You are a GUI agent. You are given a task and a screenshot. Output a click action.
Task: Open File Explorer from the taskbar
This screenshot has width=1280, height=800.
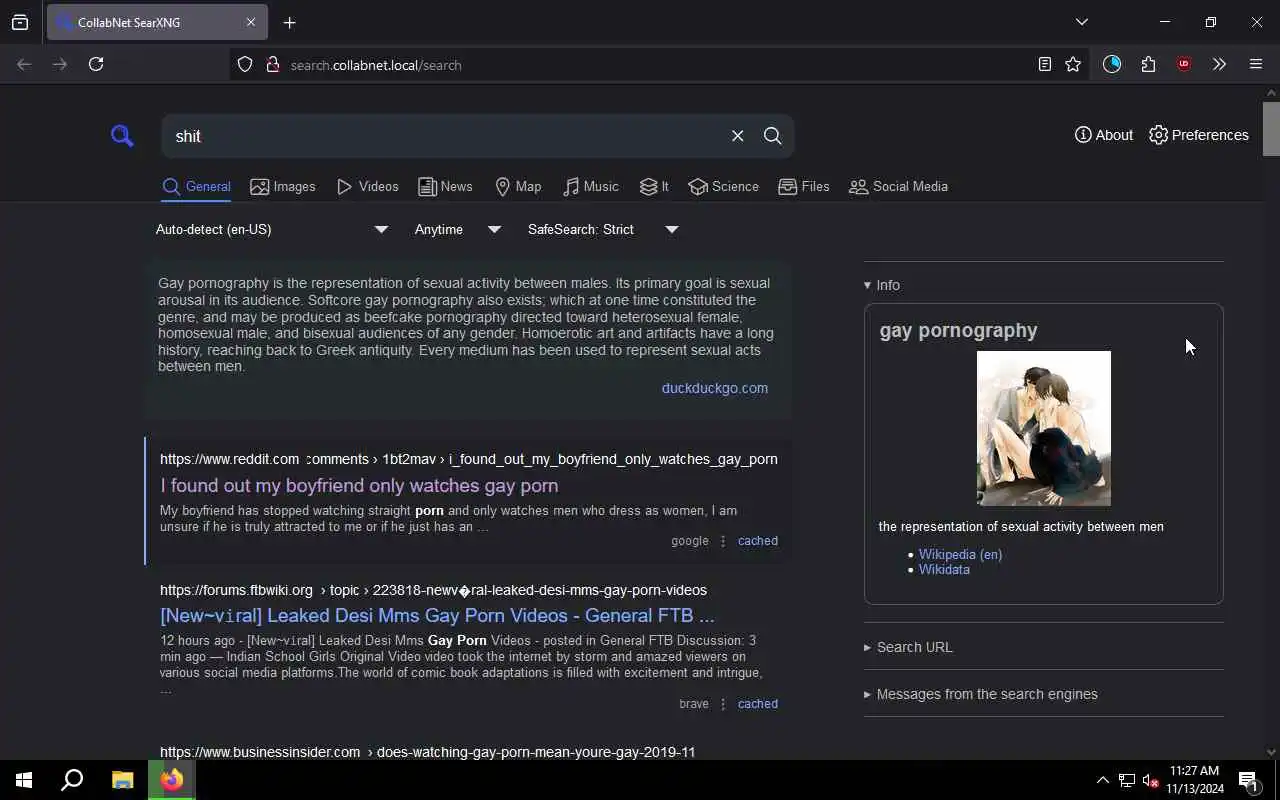pyautogui.click(x=122, y=780)
